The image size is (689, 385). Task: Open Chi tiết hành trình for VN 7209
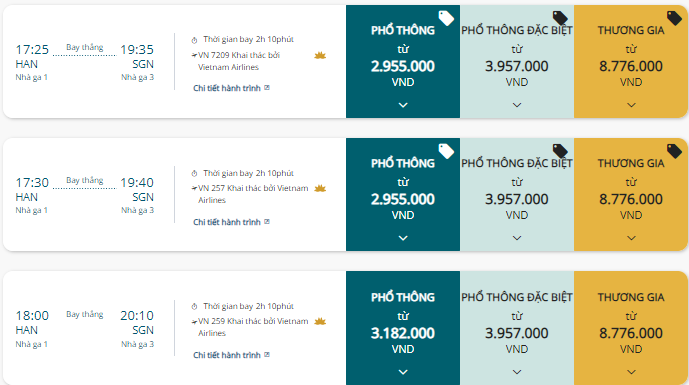tap(227, 88)
